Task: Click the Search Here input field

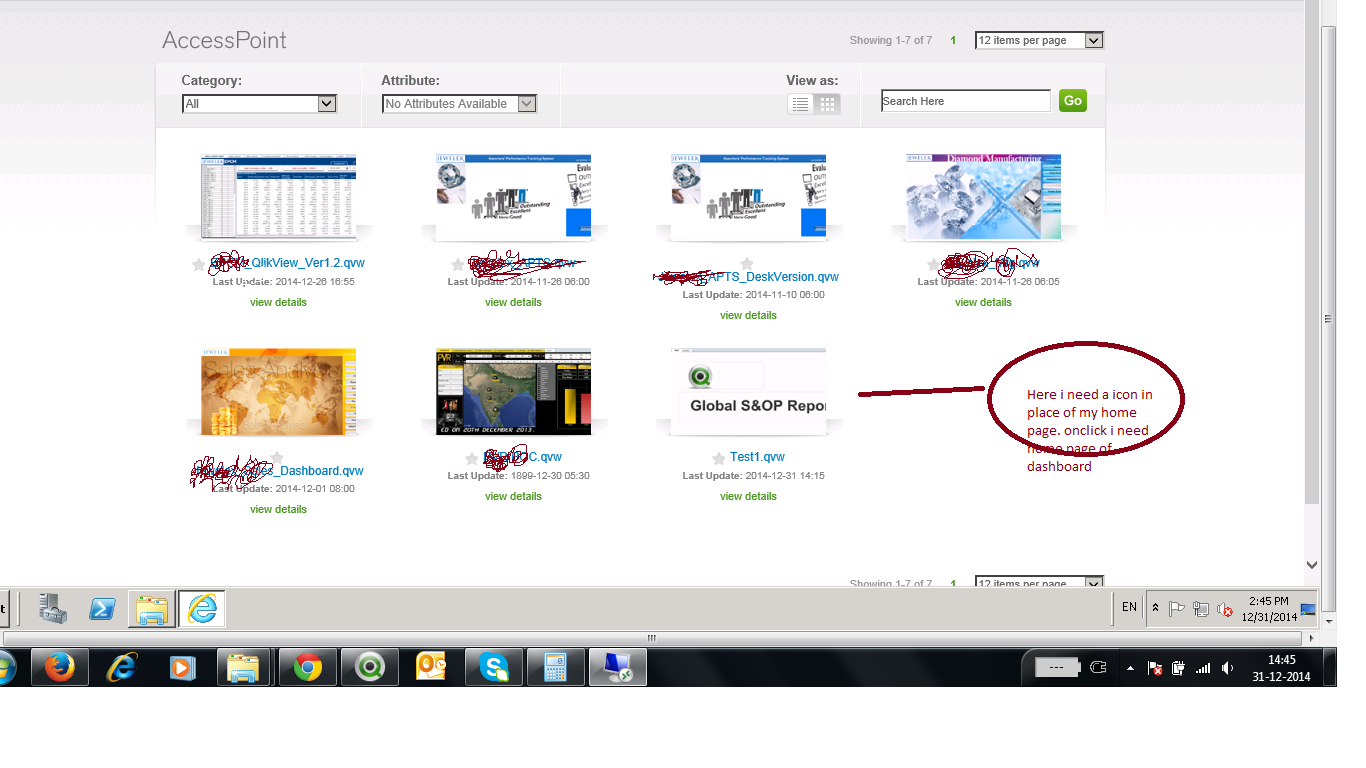Action: coord(966,101)
